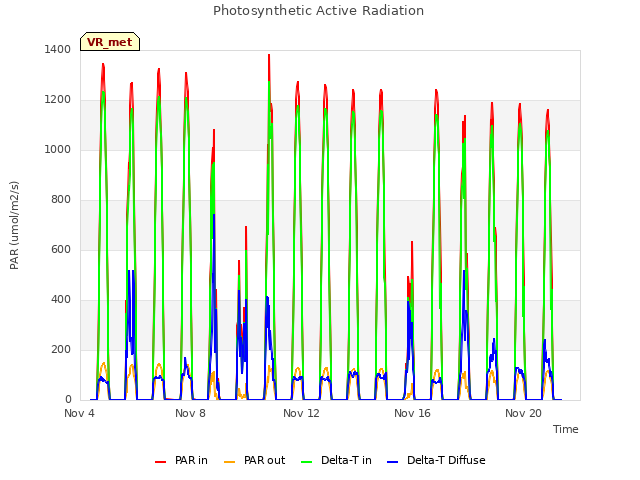
Task: Click the Nov 16 tick label
Action: click(x=412, y=413)
